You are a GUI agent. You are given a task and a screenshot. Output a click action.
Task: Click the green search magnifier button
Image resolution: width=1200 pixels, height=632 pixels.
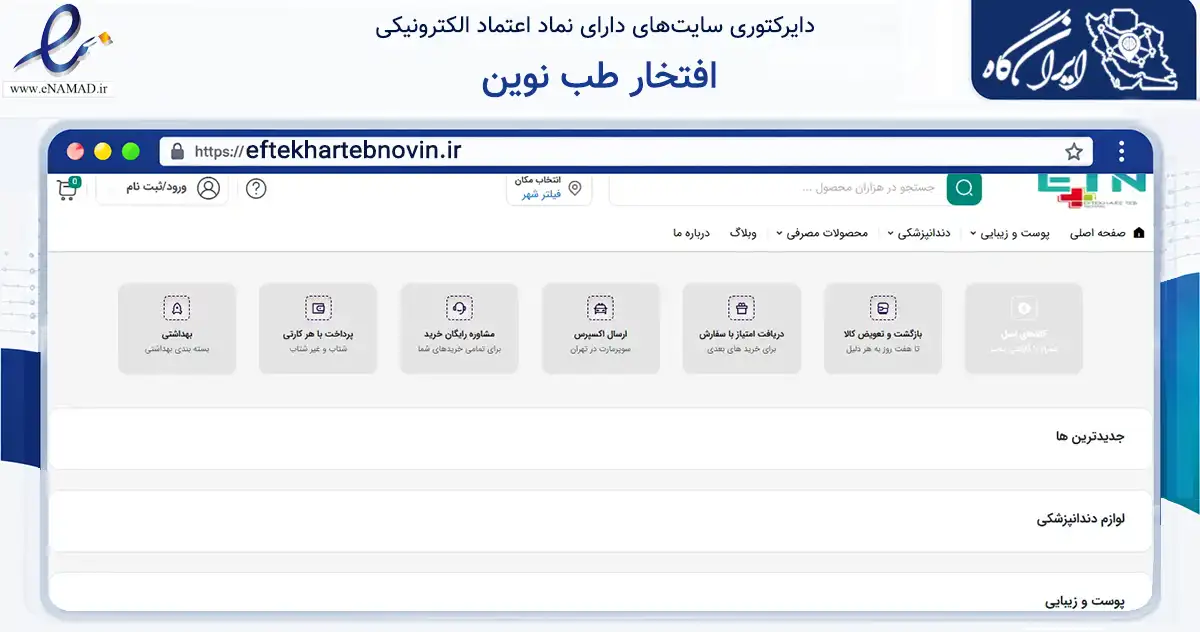964,188
